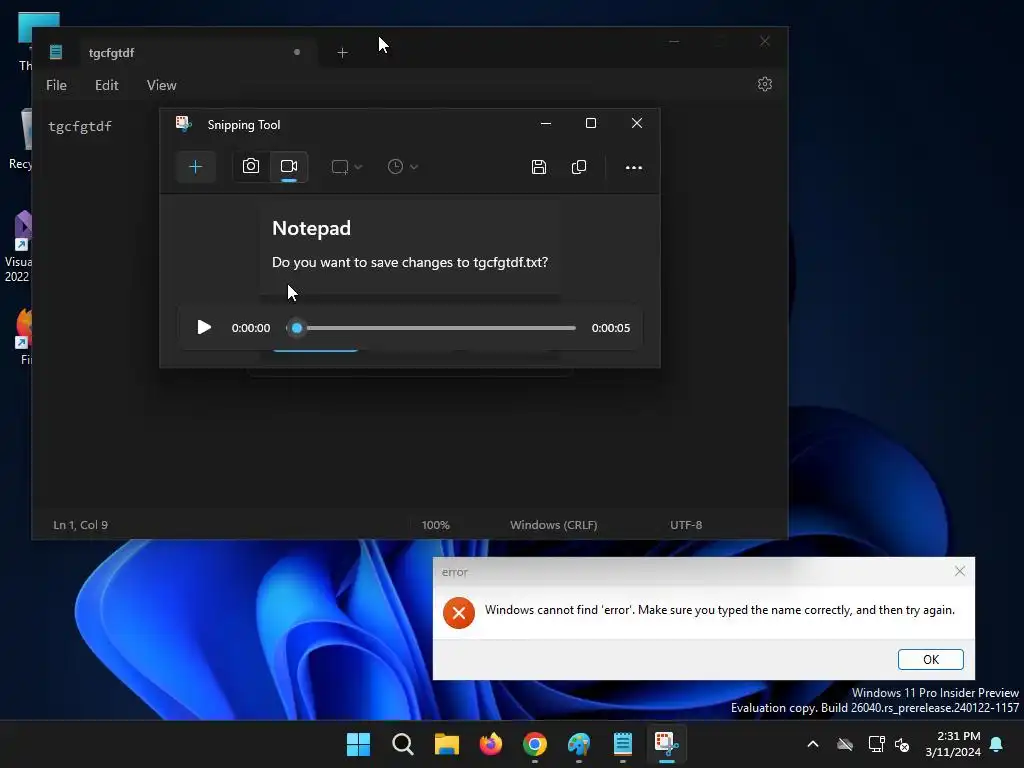Select the Visual Studio 2022 desktop shortcut
The height and width of the screenshot is (768, 1024).
pos(19,247)
